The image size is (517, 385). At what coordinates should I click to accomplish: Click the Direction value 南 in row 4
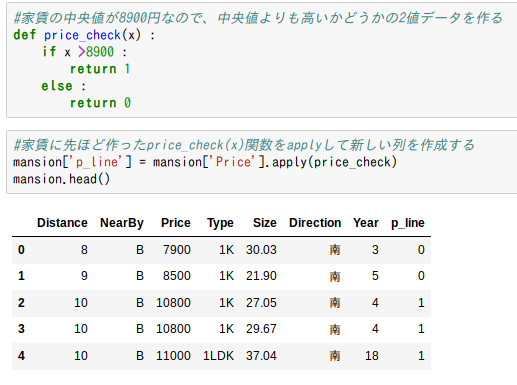pyautogui.click(x=335, y=356)
